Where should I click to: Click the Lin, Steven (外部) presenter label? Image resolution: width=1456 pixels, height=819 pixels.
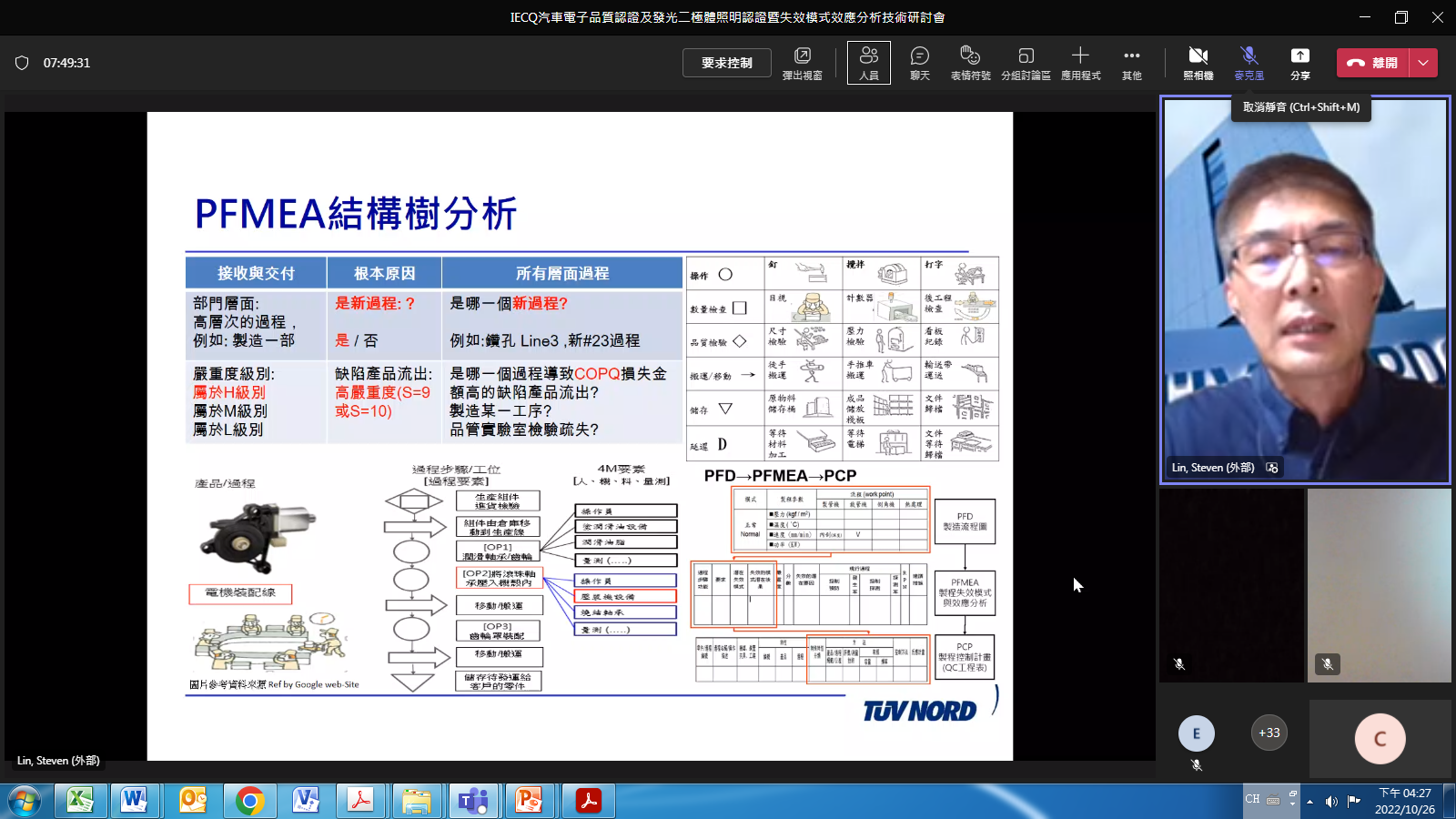tap(58, 761)
